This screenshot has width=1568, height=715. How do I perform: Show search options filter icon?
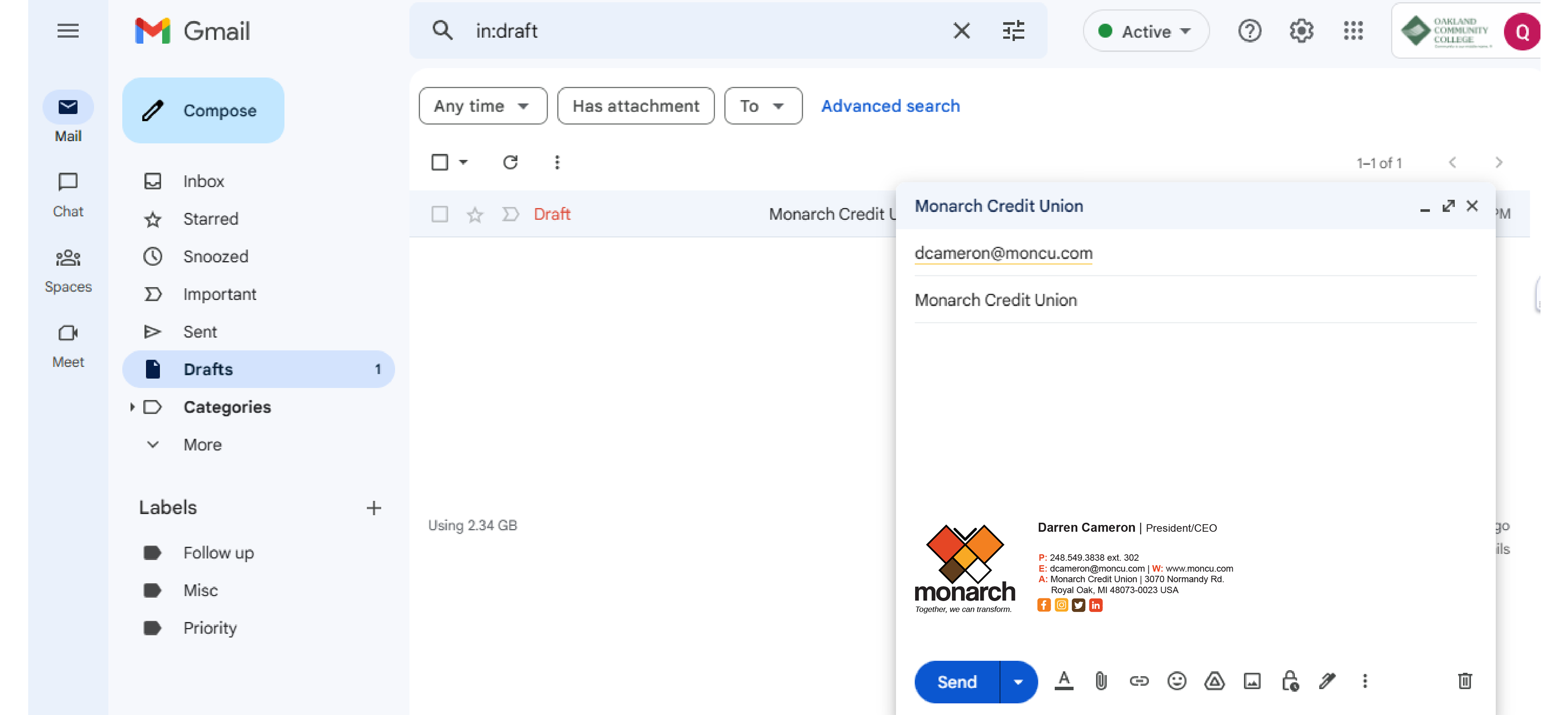(1013, 31)
